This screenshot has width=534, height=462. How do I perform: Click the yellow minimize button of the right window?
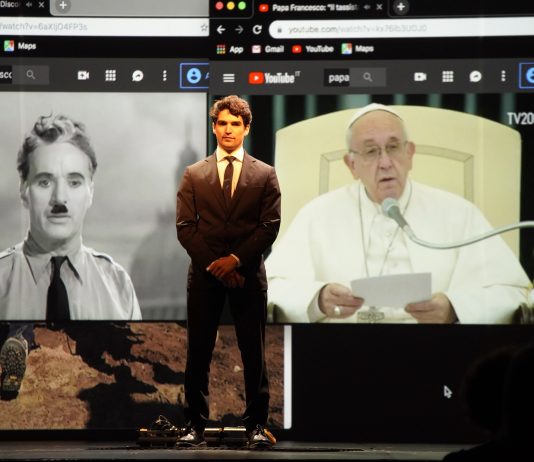click(231, 6)
